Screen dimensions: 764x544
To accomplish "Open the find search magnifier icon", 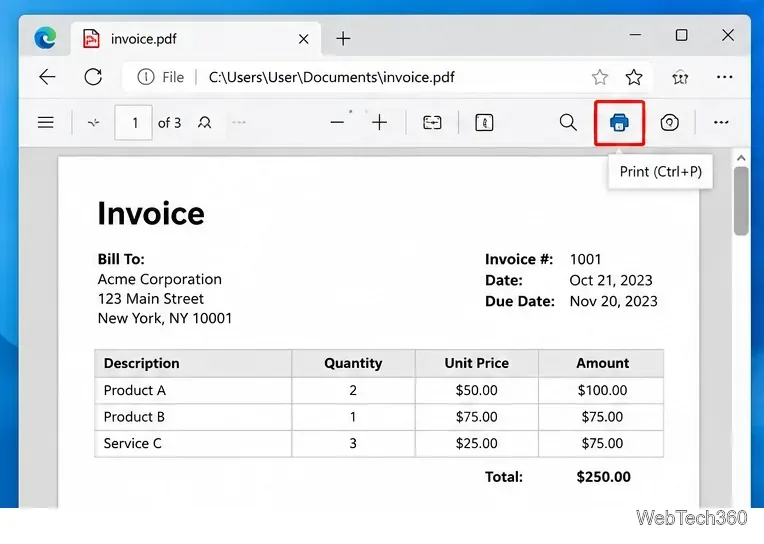I will 568,122.
